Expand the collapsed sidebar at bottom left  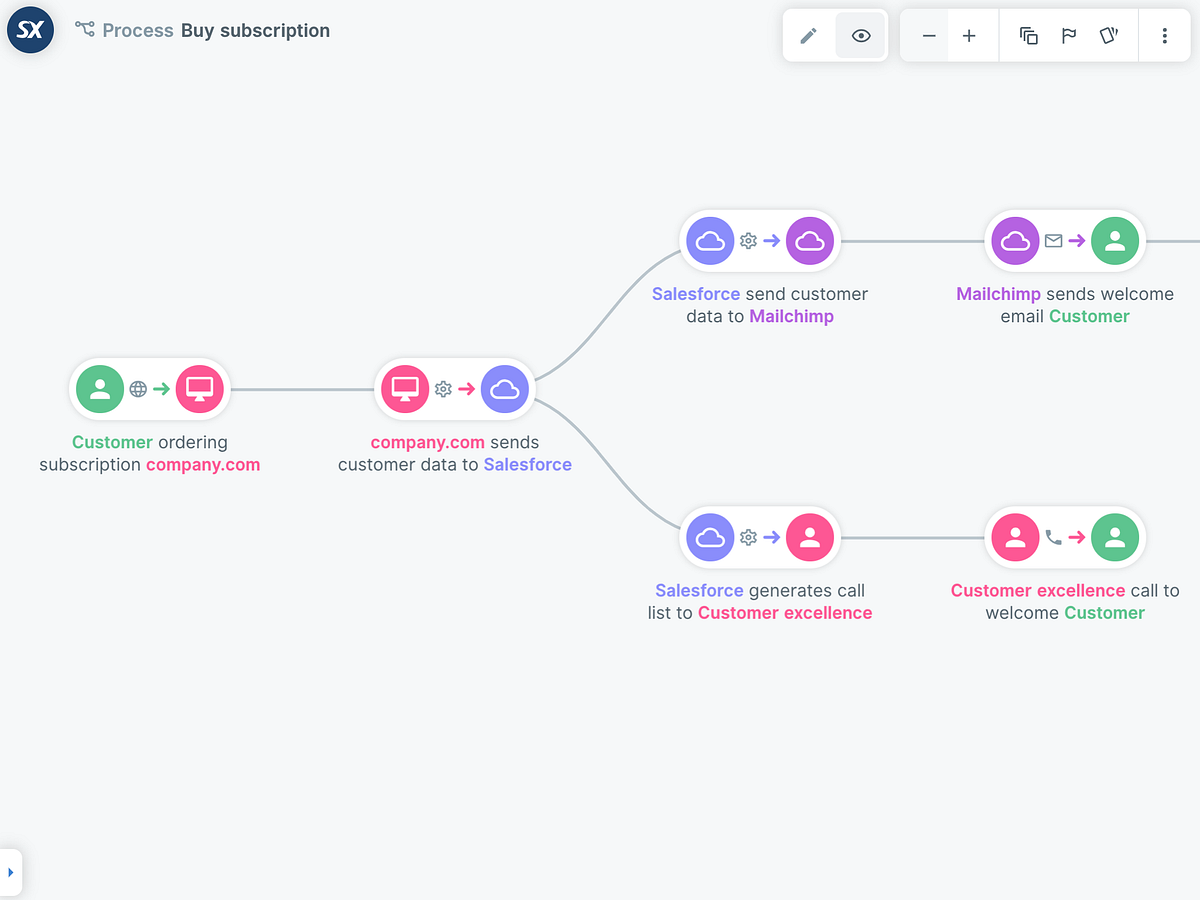click(x=13, y=871)
